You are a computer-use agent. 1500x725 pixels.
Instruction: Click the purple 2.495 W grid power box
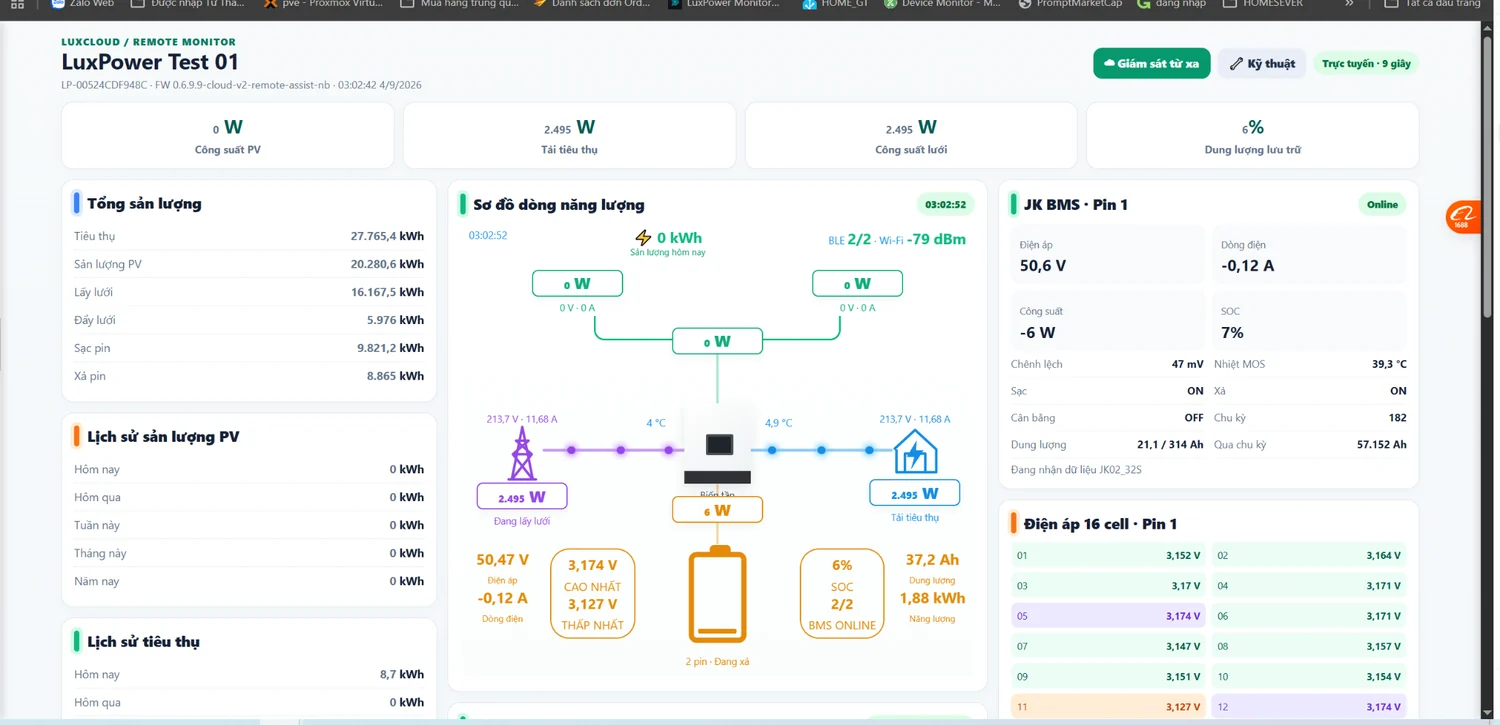tap(522, 496)
